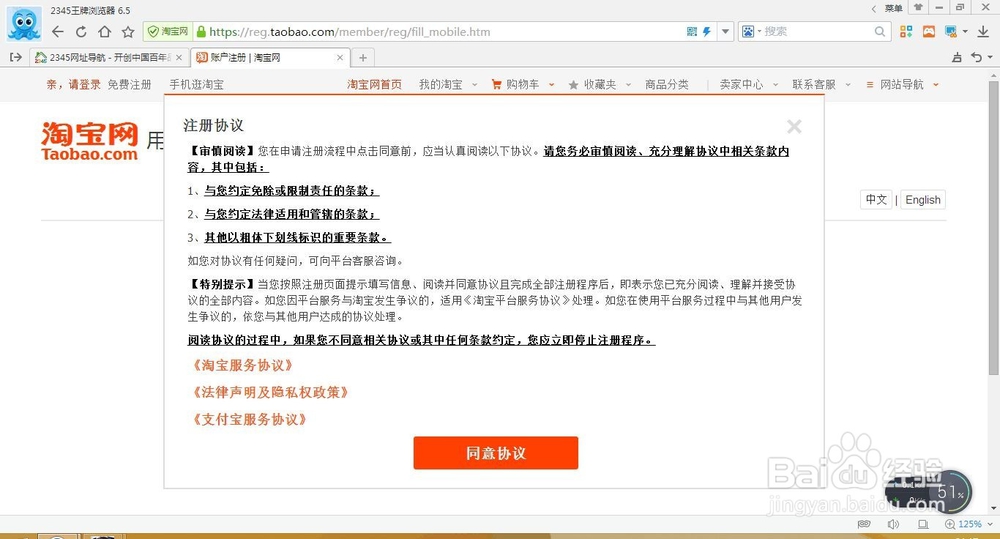
Task: Close the 注册协议 dialog
Action: (794, 126)
